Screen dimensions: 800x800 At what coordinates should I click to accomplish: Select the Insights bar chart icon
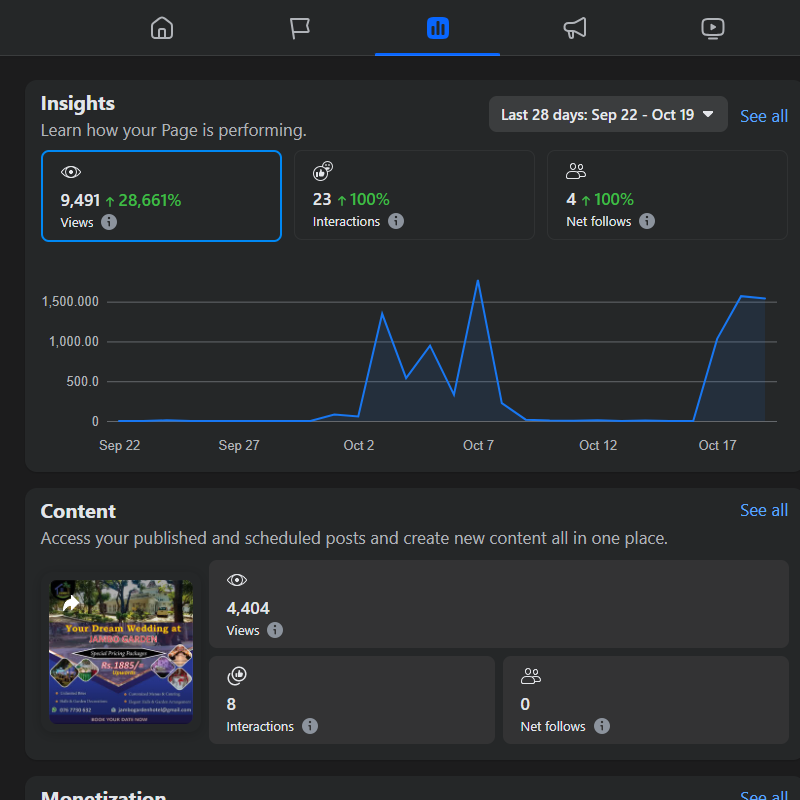pos(437,28)
